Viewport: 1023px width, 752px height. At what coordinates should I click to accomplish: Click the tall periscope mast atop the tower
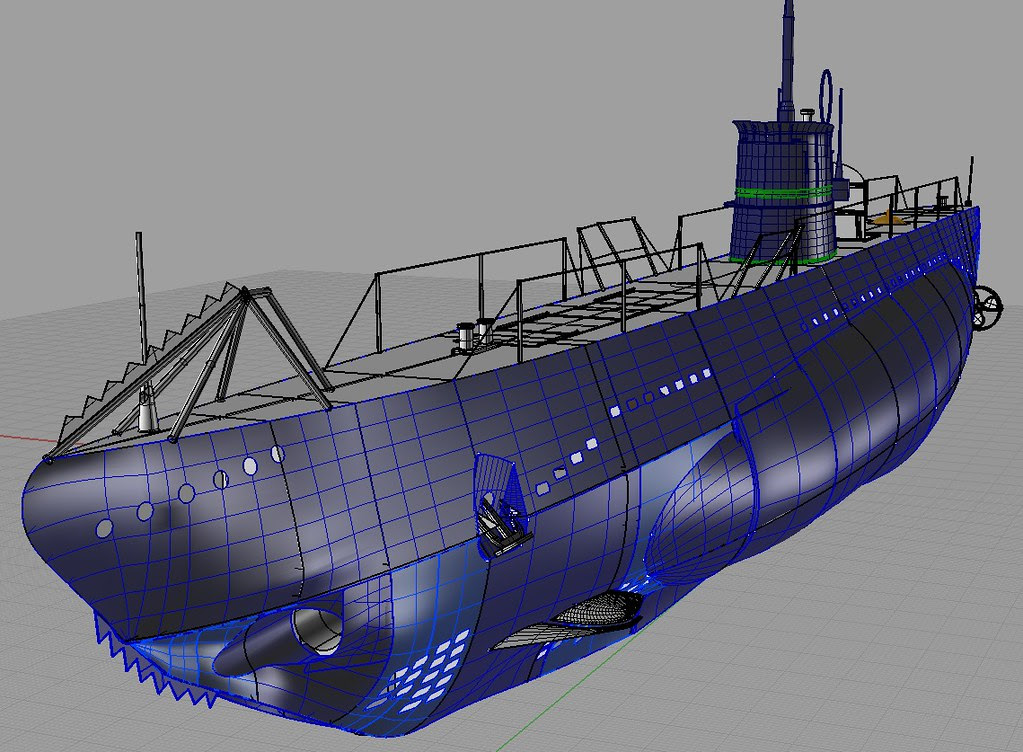coord(787,60)
